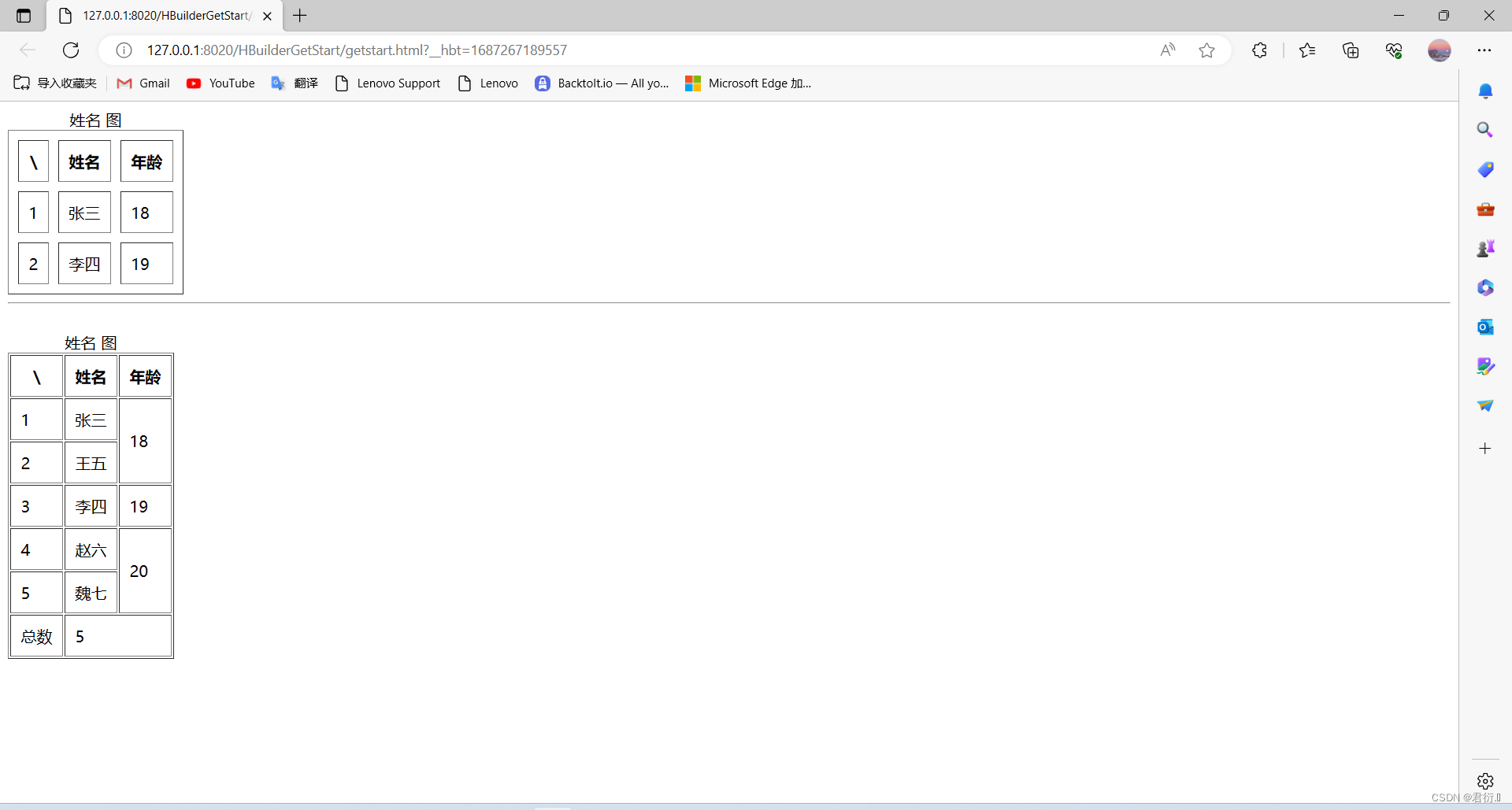Open the Favorites list icon

[1307, 50]
